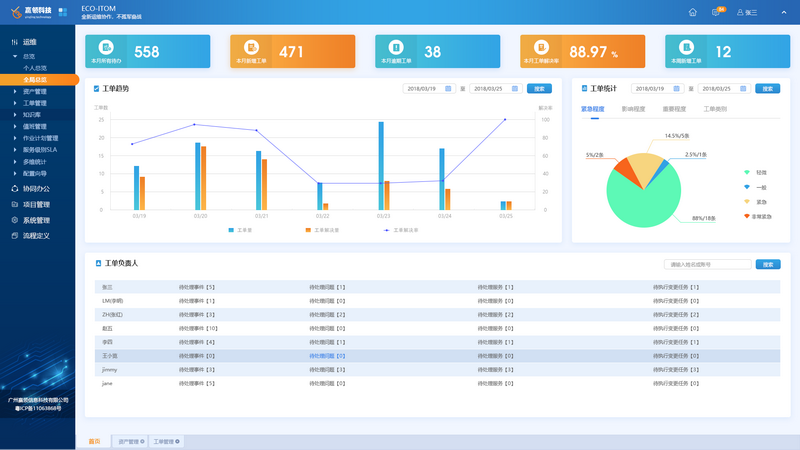Click the 协同办公 sidebar icon
Screen dimensions: 800x450
pyautogui.click(x=15, y=189)
